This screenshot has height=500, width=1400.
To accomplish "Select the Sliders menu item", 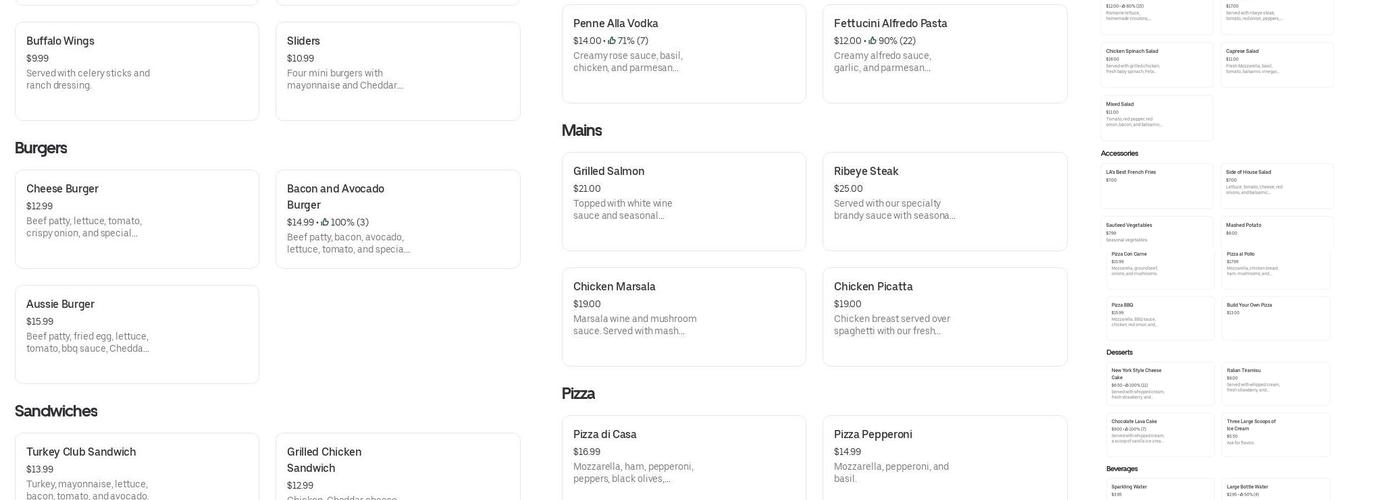I will point(397,71).
